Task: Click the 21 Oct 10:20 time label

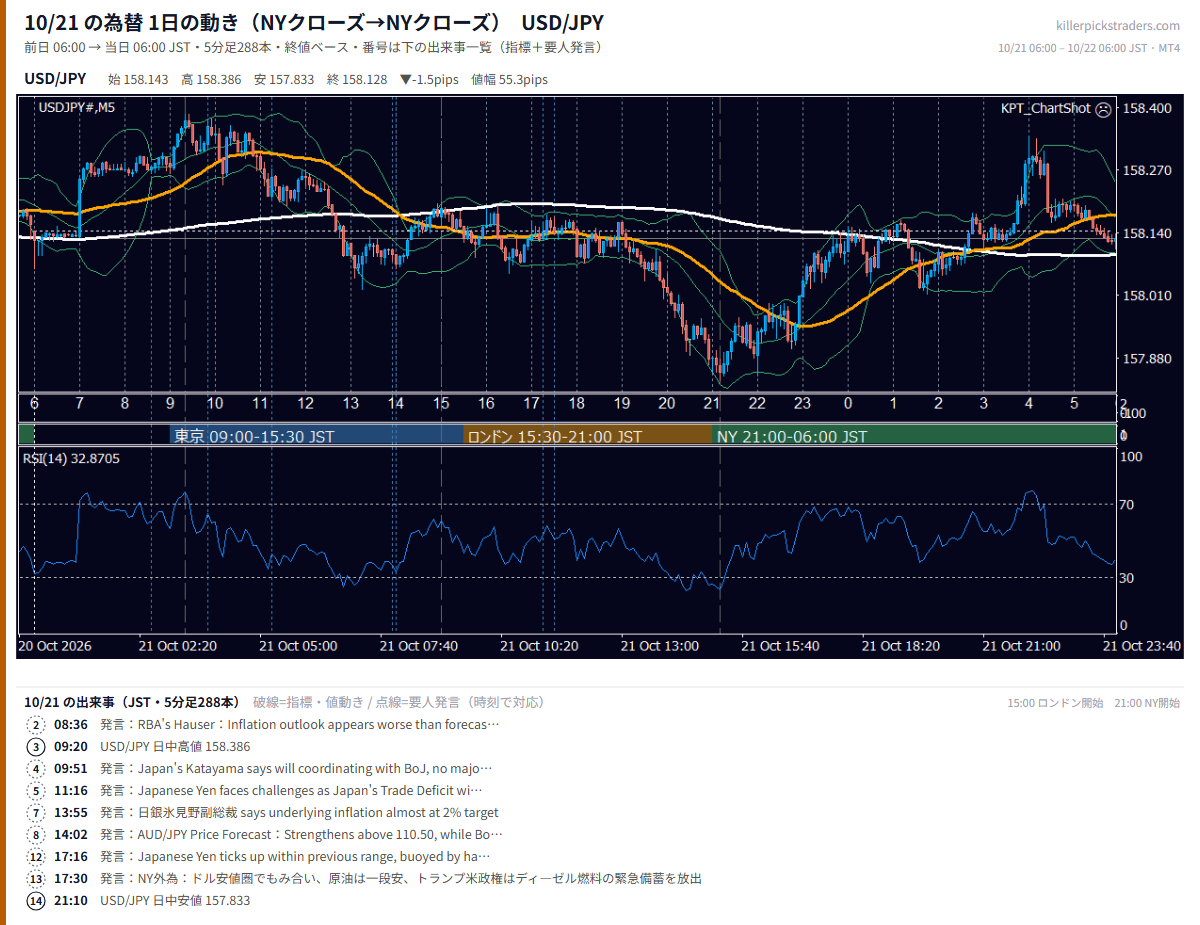Action: click(539, 646)
